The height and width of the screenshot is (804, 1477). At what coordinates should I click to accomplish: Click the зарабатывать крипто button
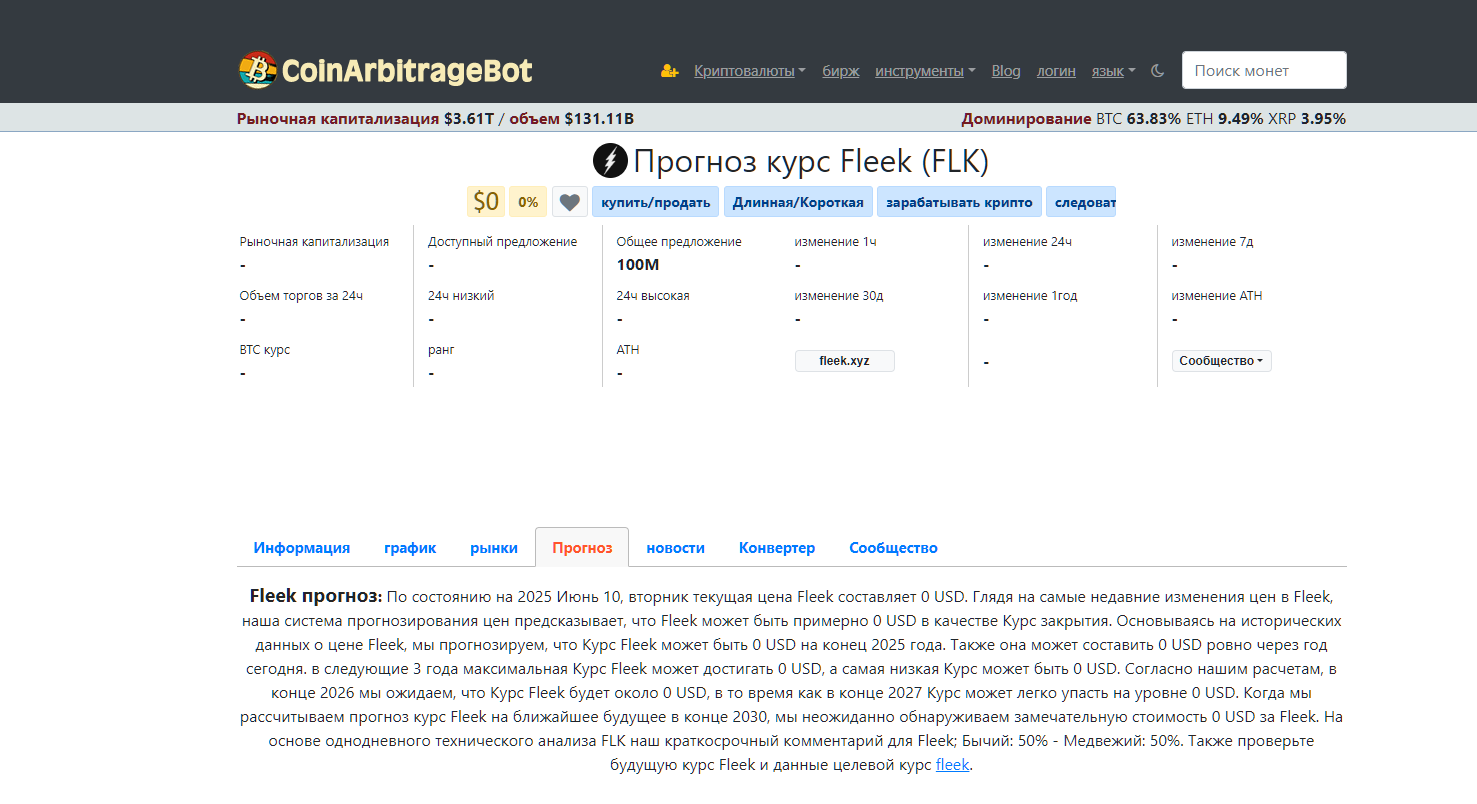pyautogui.click(x=959, y=202)
